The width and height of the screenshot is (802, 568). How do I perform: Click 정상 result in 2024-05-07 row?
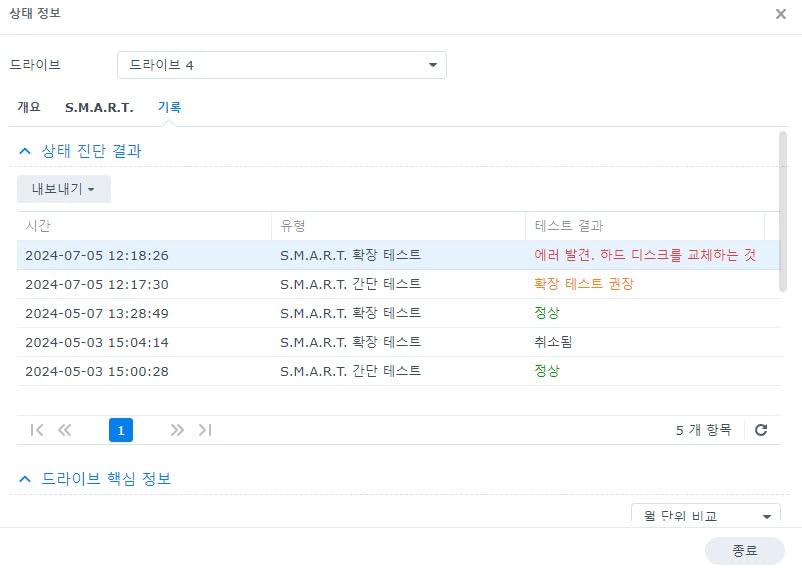pos(547,313)
